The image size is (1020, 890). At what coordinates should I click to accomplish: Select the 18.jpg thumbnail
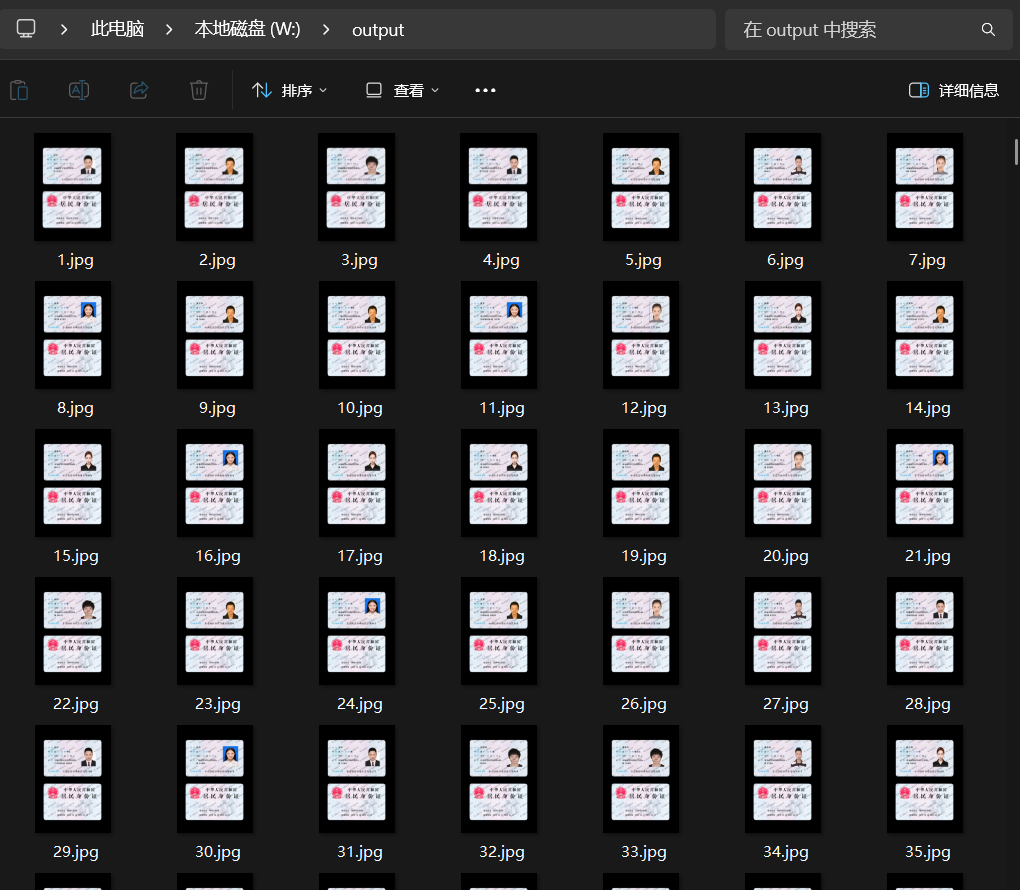click(x=498, y=483)
